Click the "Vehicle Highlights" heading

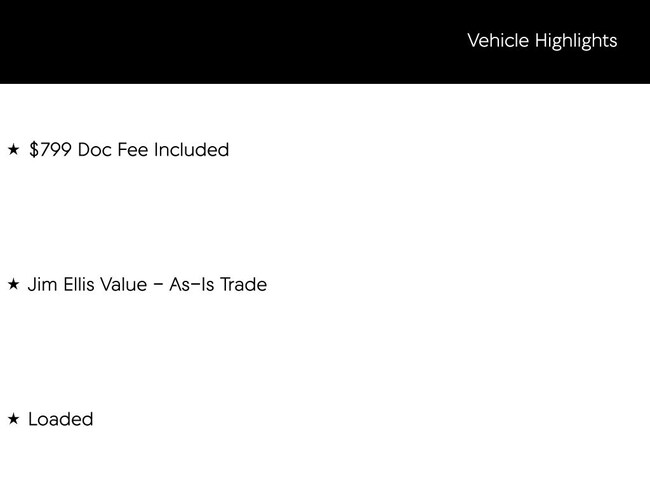541,41
